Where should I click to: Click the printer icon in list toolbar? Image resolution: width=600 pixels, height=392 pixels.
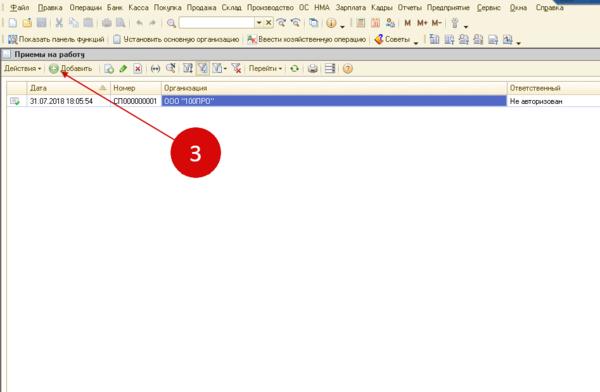click(313, 69)
